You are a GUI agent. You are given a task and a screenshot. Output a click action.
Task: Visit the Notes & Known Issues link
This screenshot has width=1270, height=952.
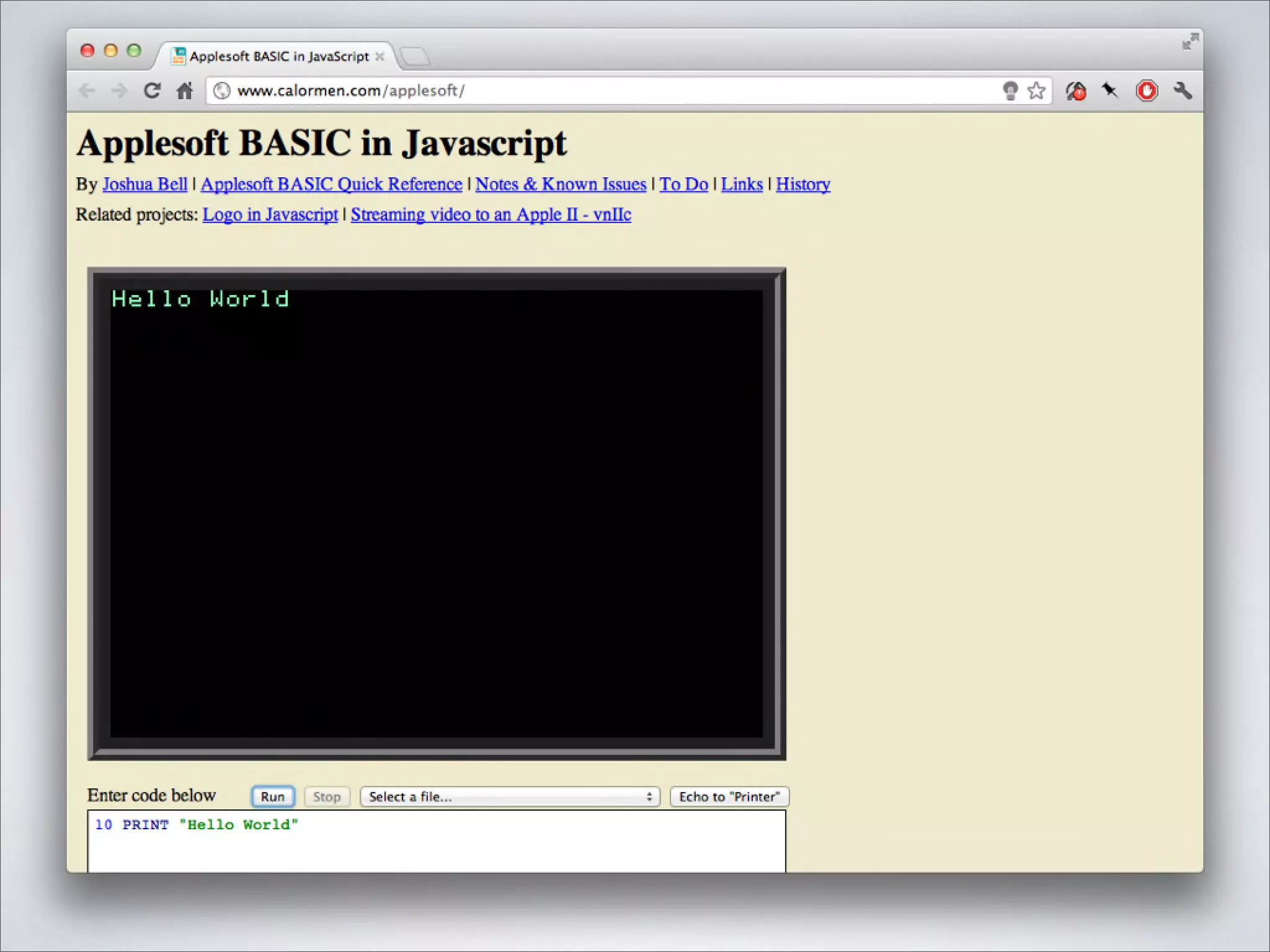pyautogui.click(x=561, y=184)
